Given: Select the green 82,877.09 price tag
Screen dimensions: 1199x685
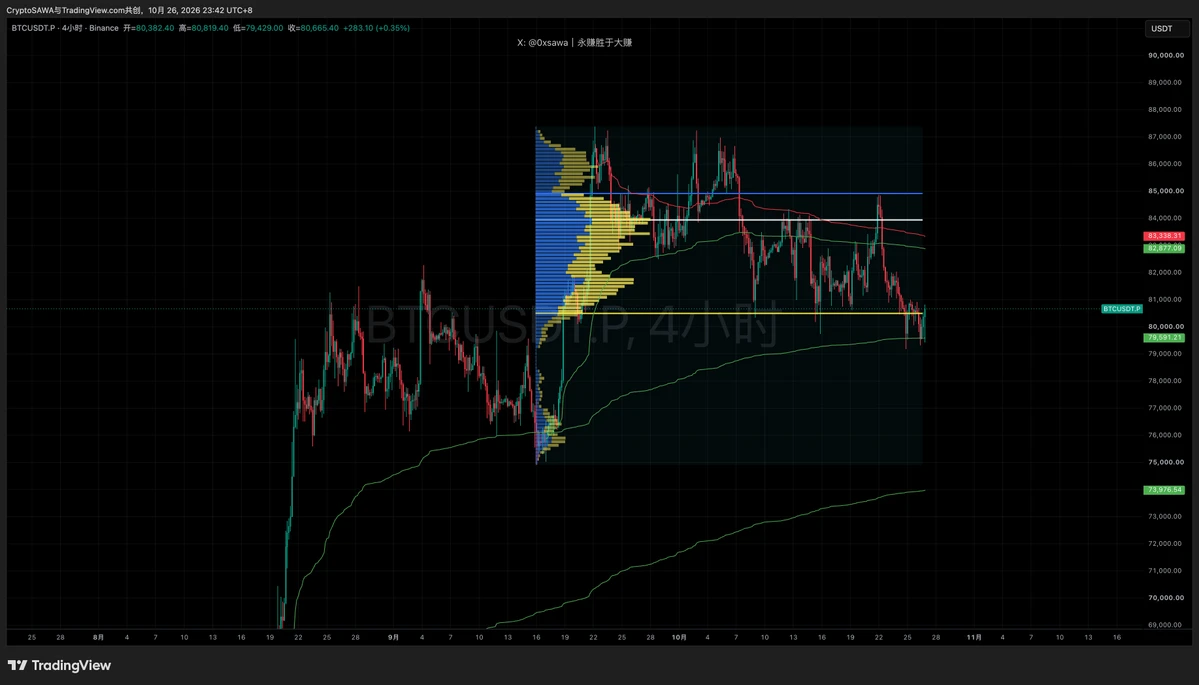Looking at the screenshot, I should pos(1164,248).
